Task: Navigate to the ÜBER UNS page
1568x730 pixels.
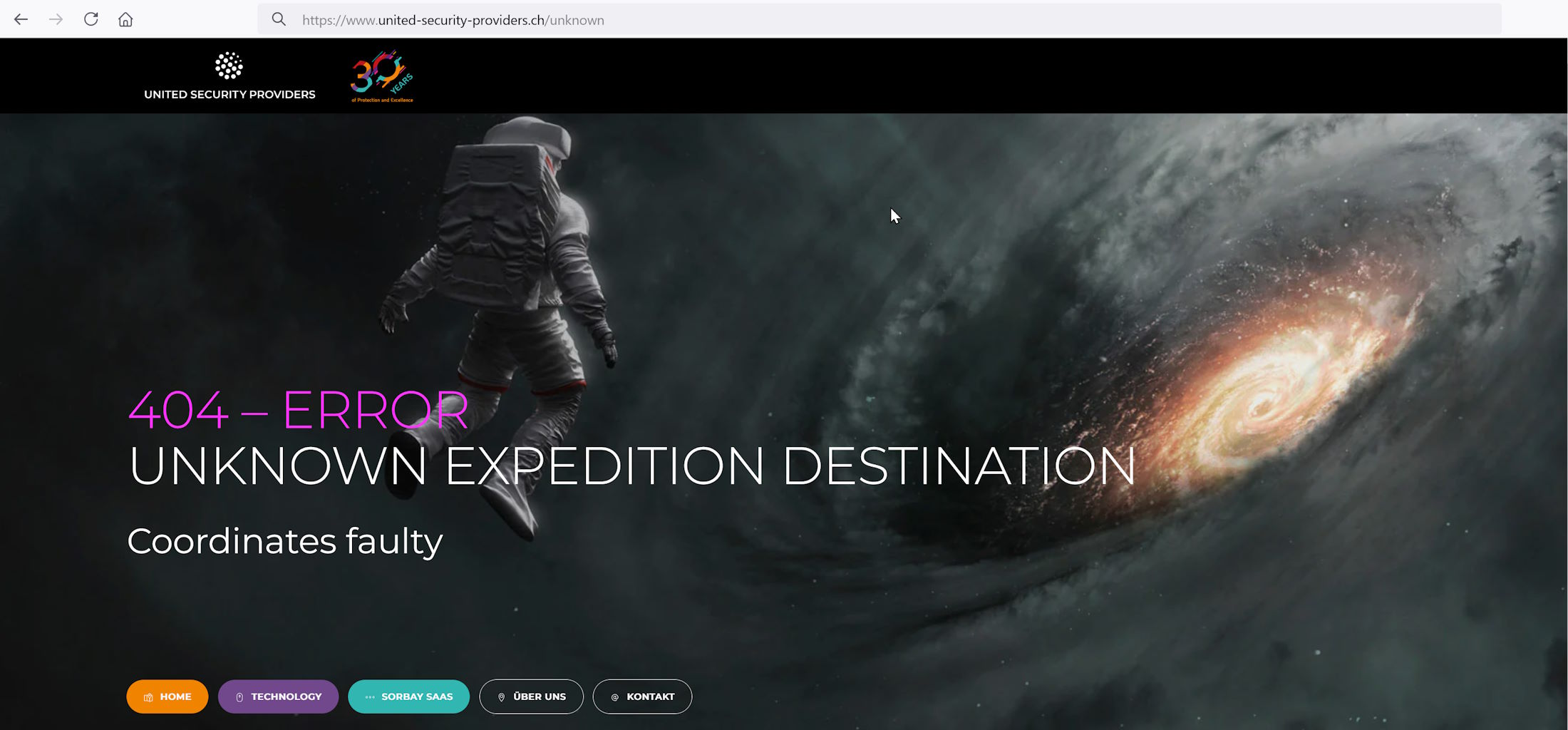Action: pyautogui.click(x=531, y=696)
